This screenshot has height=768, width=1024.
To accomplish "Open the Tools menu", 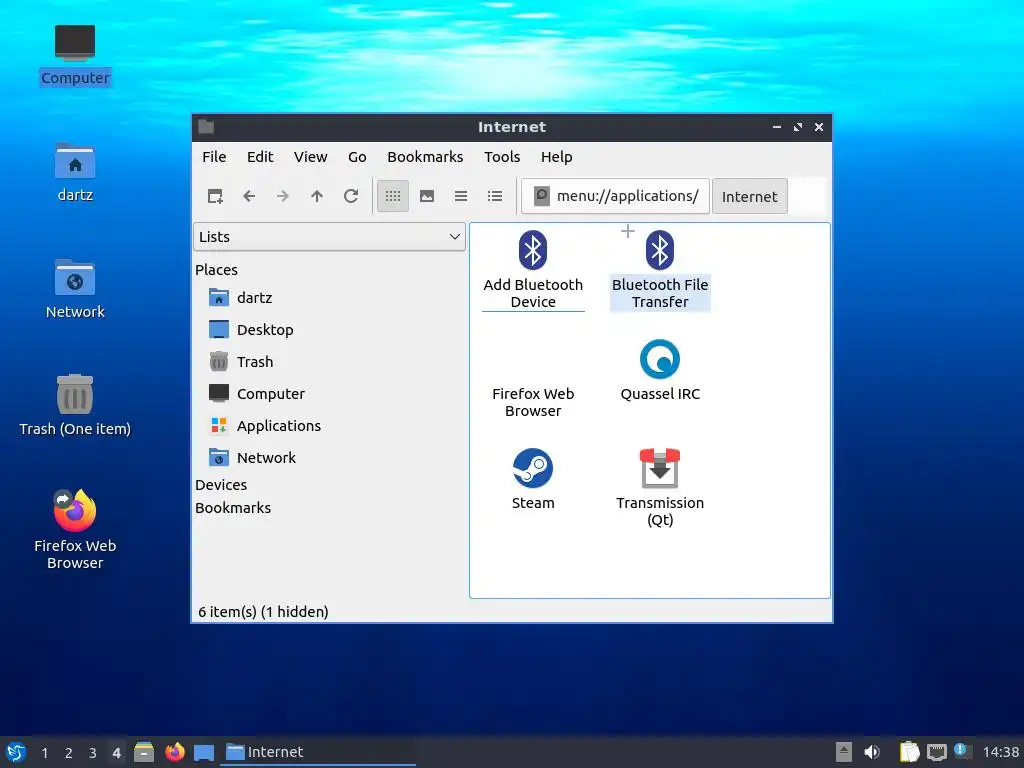I will pyautogui.click(x=502, y=157).
